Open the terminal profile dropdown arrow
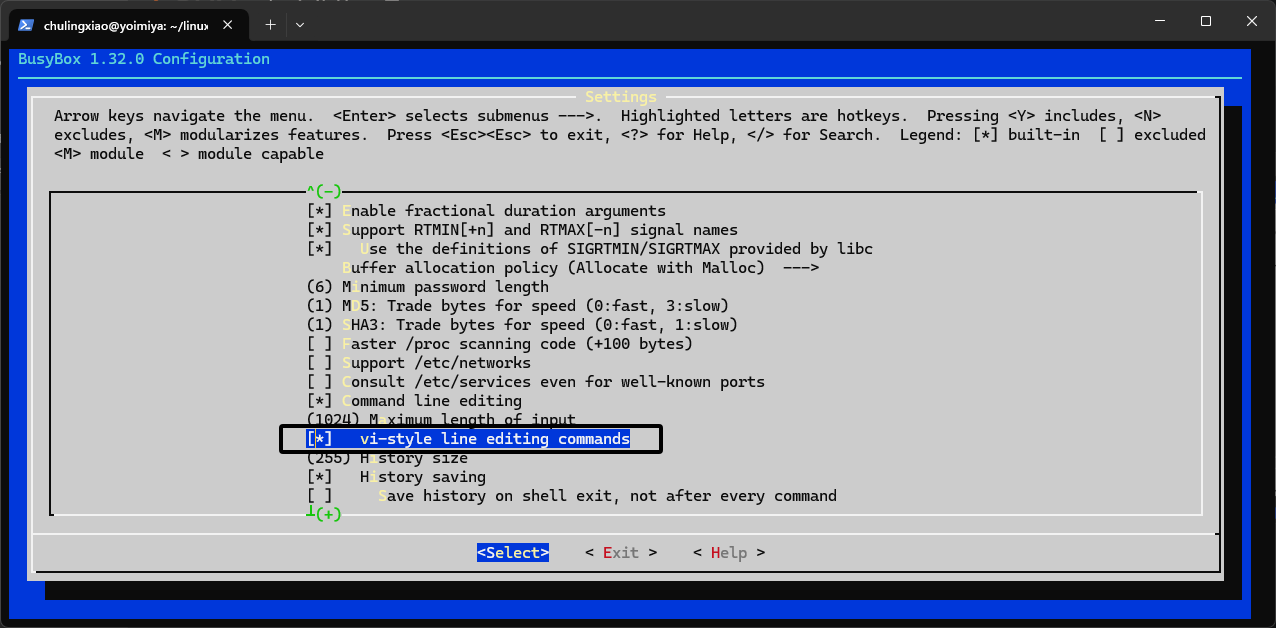This screenshot has height=628, width=1276. point(300,24)
